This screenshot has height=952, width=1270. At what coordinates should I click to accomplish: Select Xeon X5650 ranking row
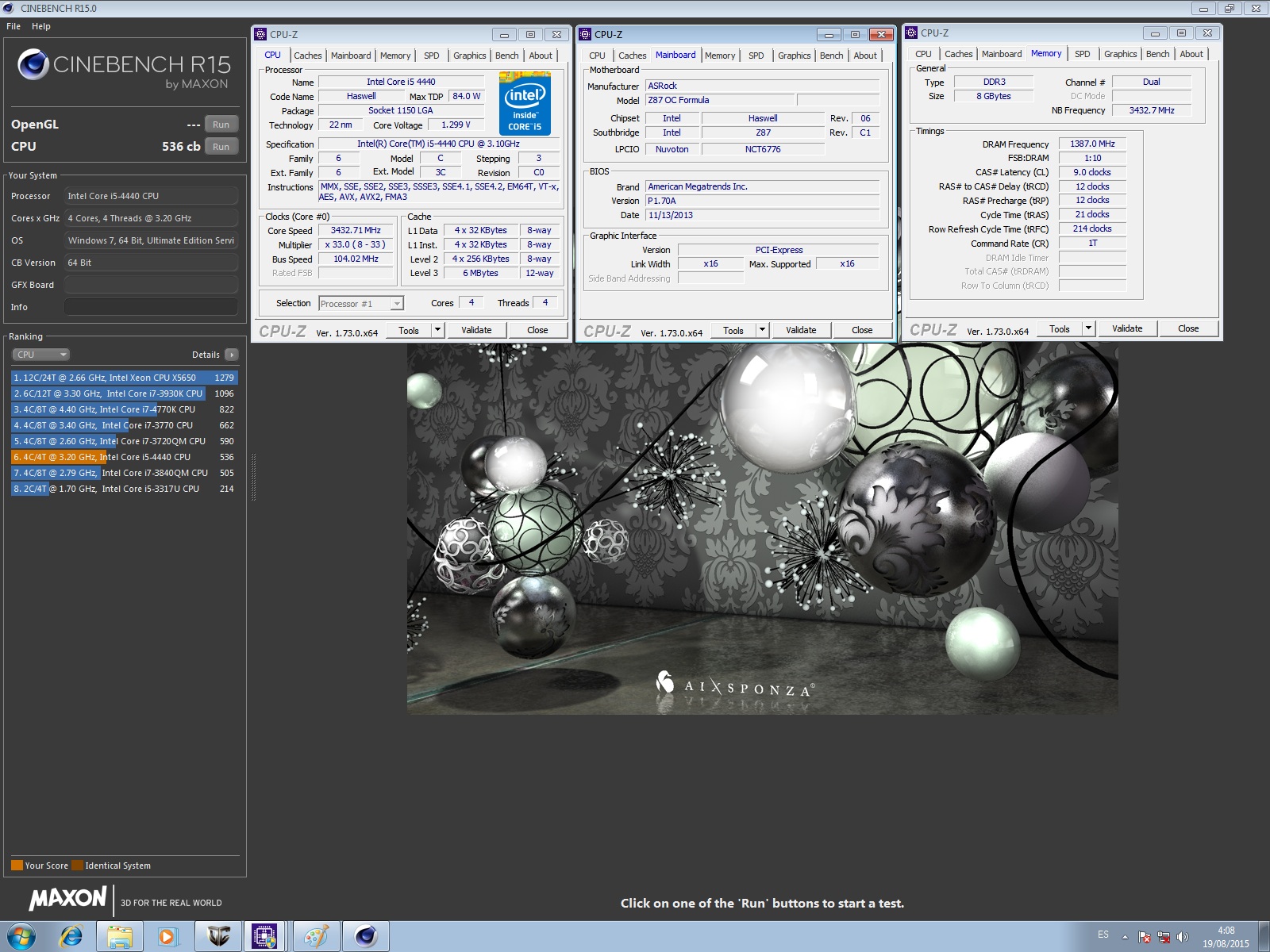click(125, 378)
